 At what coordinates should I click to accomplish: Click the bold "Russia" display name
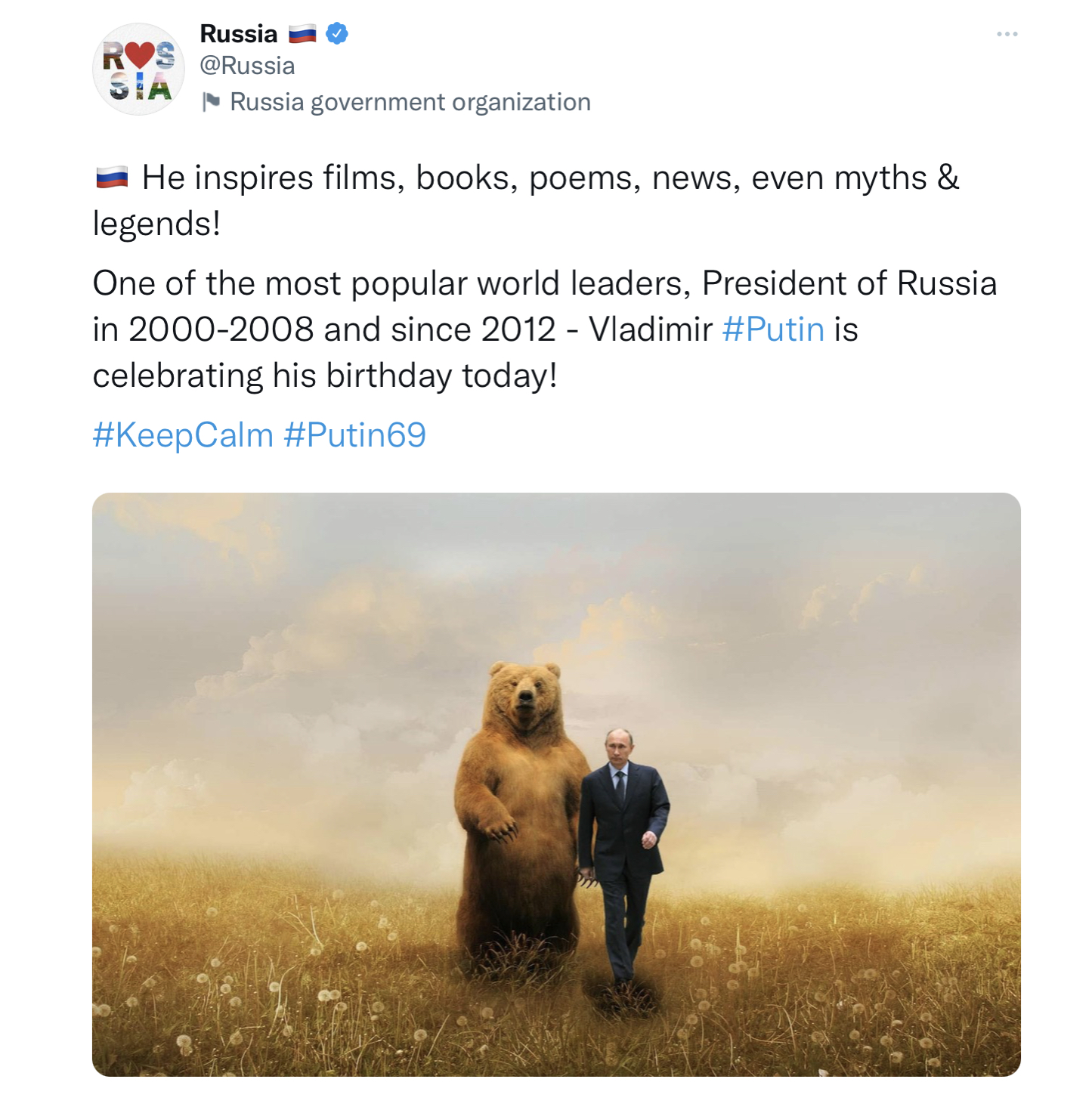pos(239,34)
